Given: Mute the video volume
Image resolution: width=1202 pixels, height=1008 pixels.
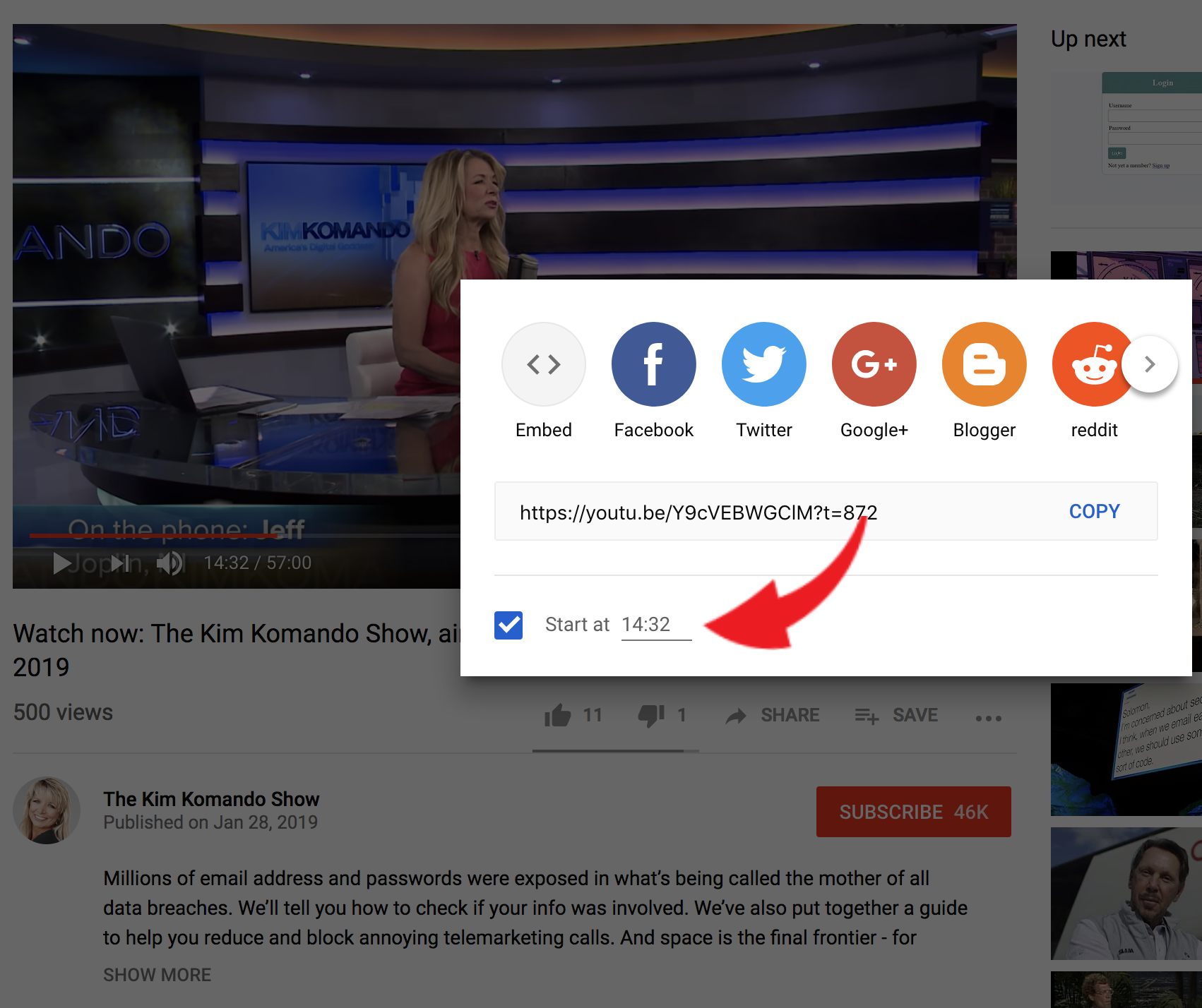Looking at the screenshot, I should [x=169, y=563].
